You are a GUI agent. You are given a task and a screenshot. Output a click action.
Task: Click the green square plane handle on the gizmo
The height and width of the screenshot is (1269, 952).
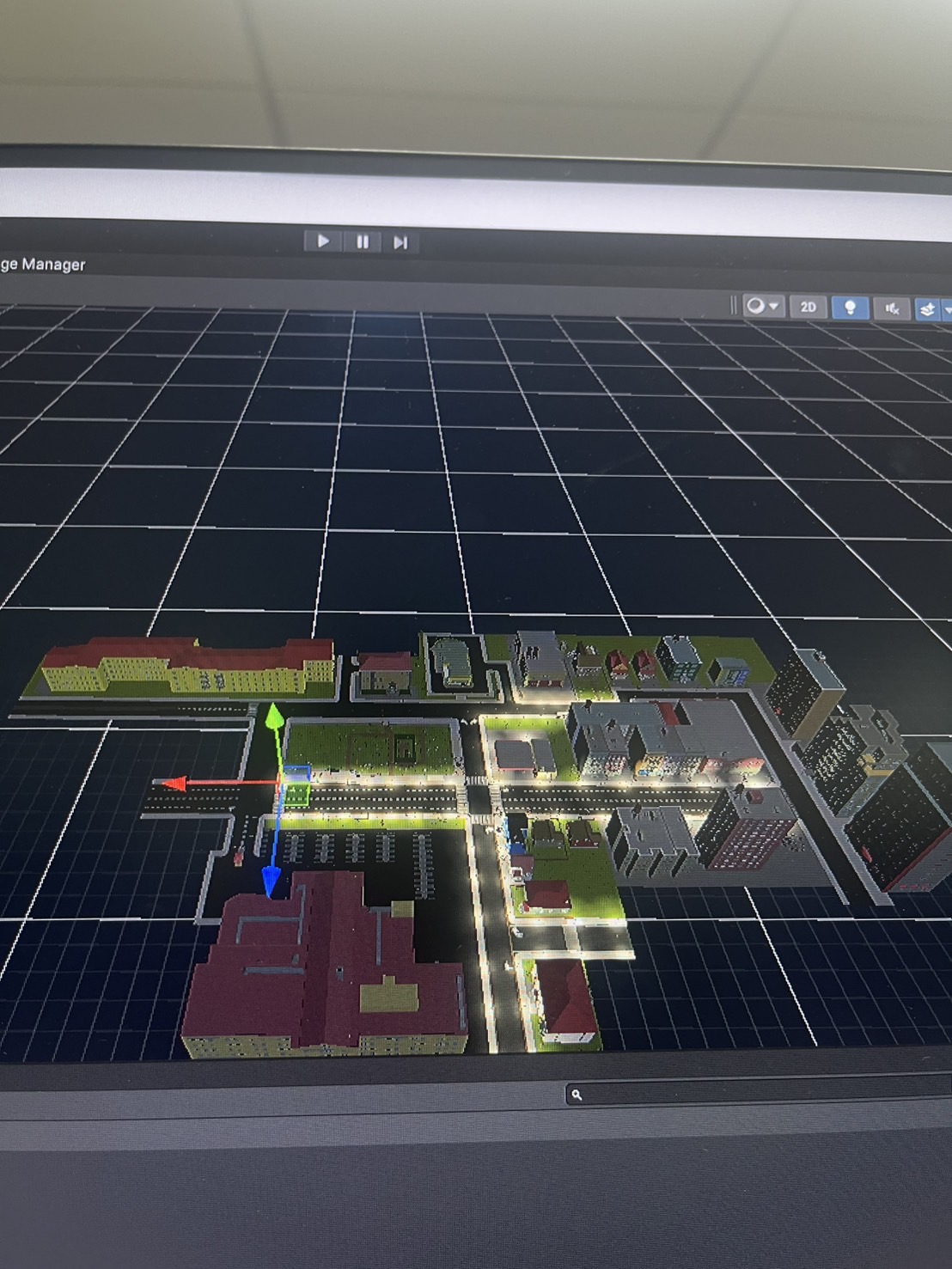pos(296,796)
